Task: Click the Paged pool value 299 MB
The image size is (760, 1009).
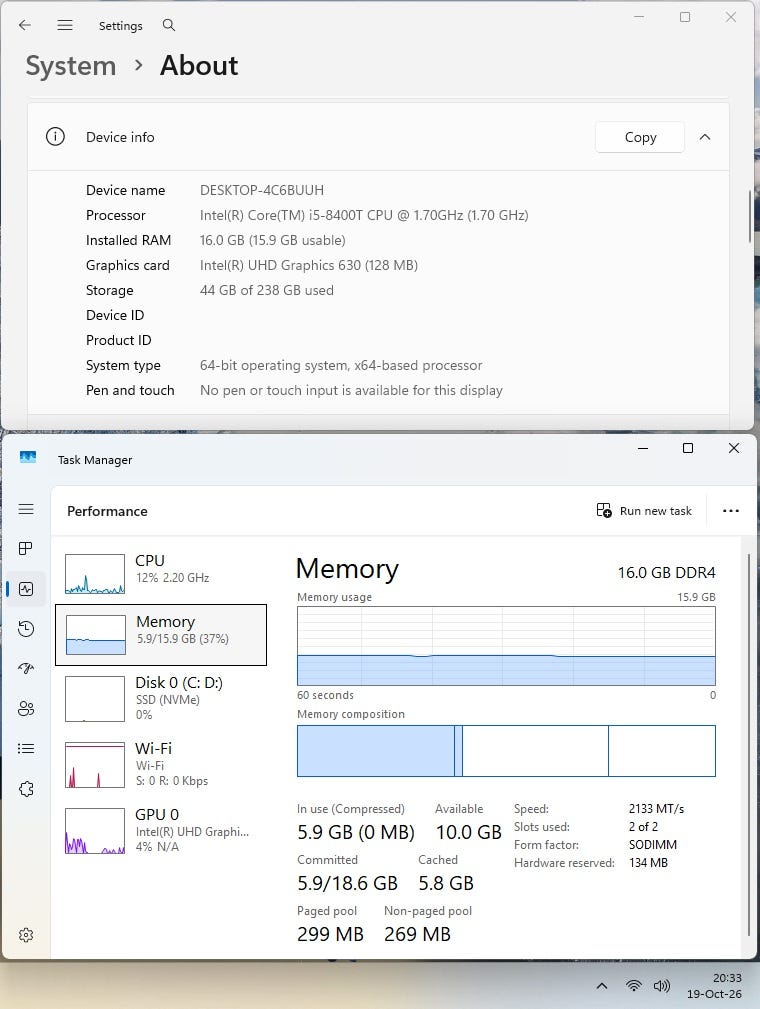Action: pos(330,934)
